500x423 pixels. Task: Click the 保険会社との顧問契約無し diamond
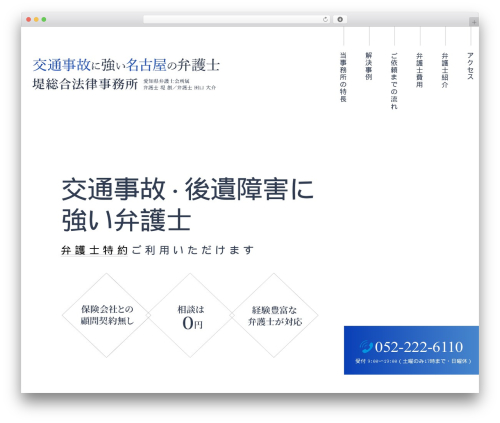click(x=107, y=315)
